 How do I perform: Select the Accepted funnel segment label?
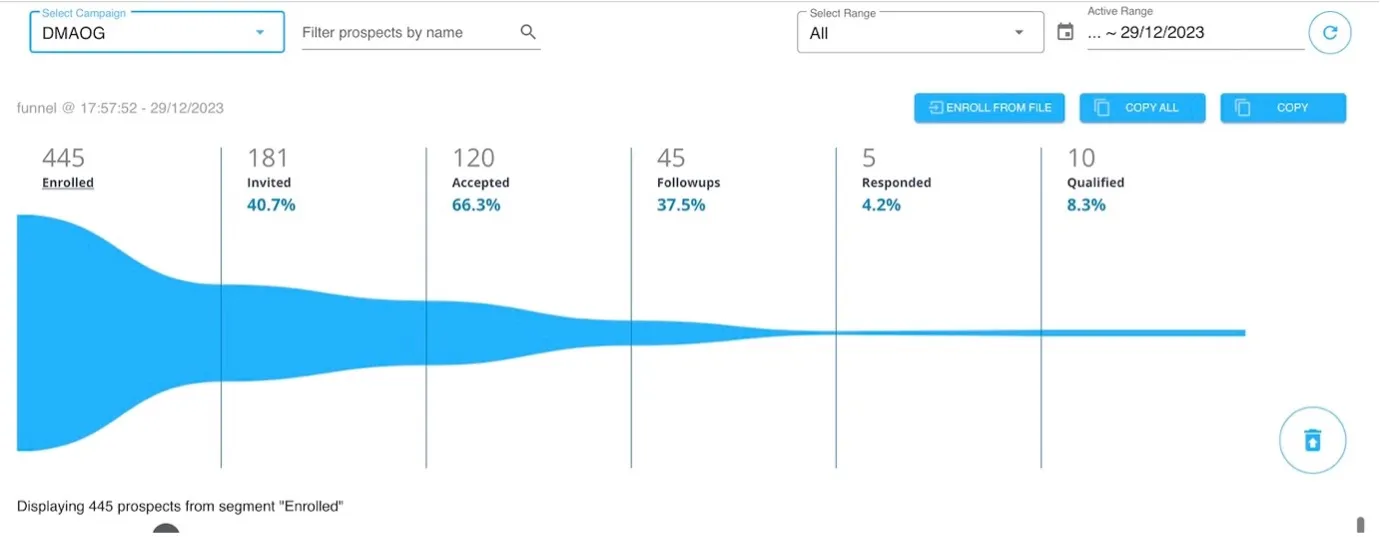(481, 183)
